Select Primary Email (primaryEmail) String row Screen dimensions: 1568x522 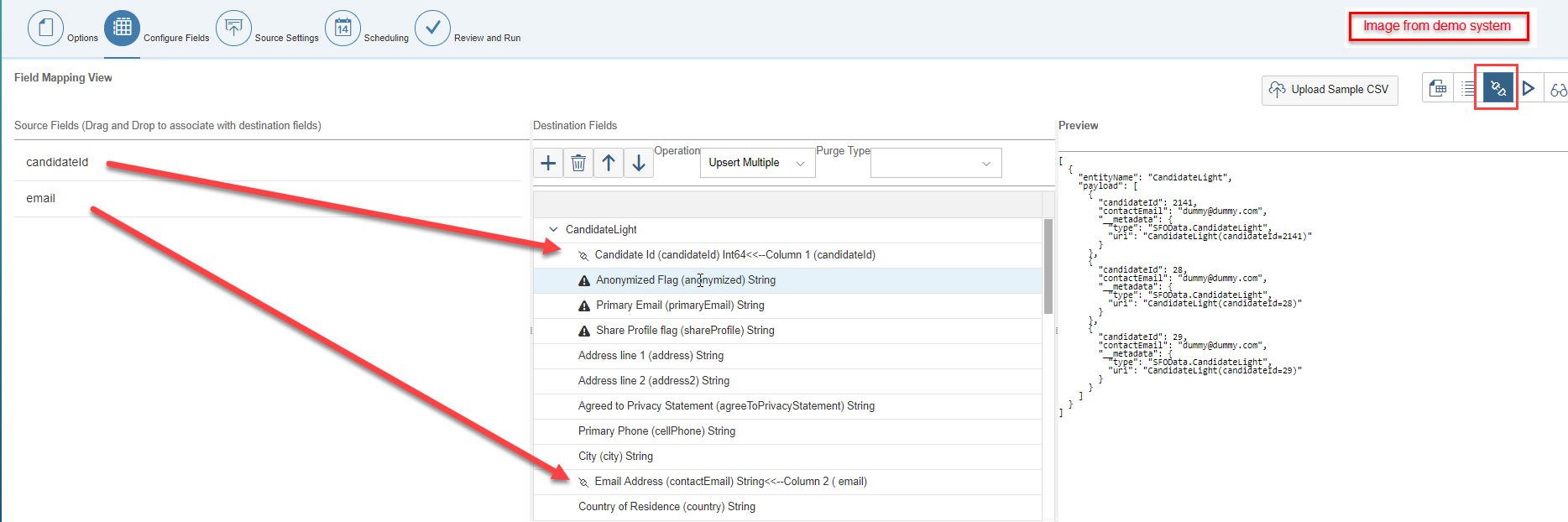787,305
